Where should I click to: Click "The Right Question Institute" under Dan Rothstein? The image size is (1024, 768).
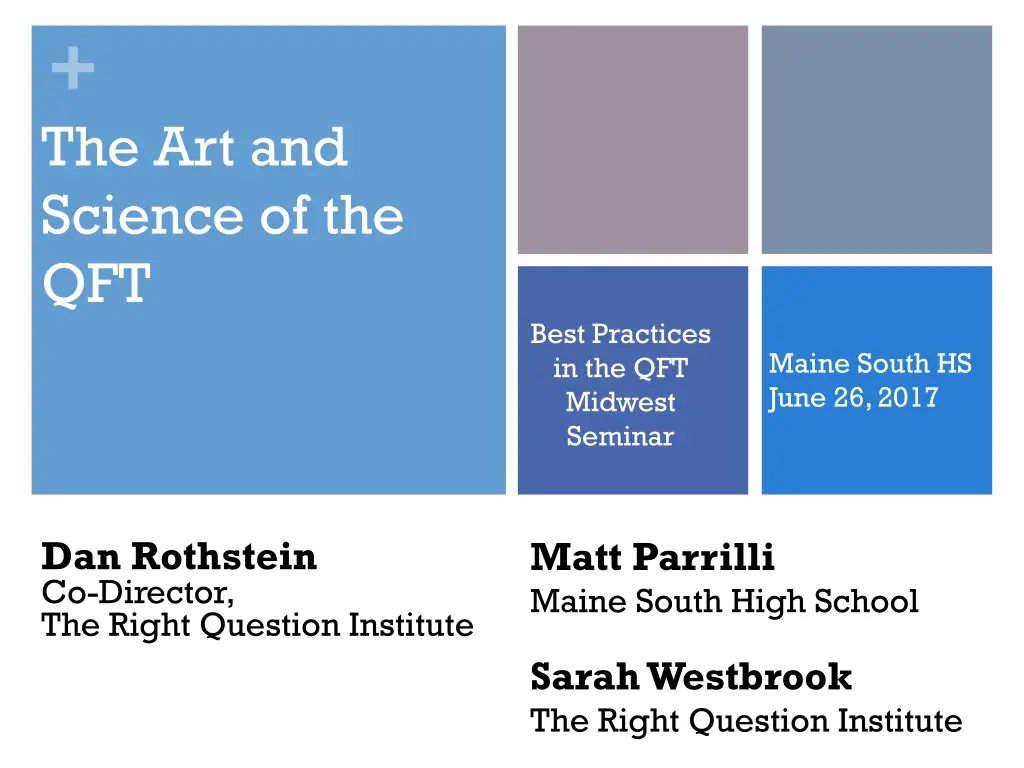(257, 625)
